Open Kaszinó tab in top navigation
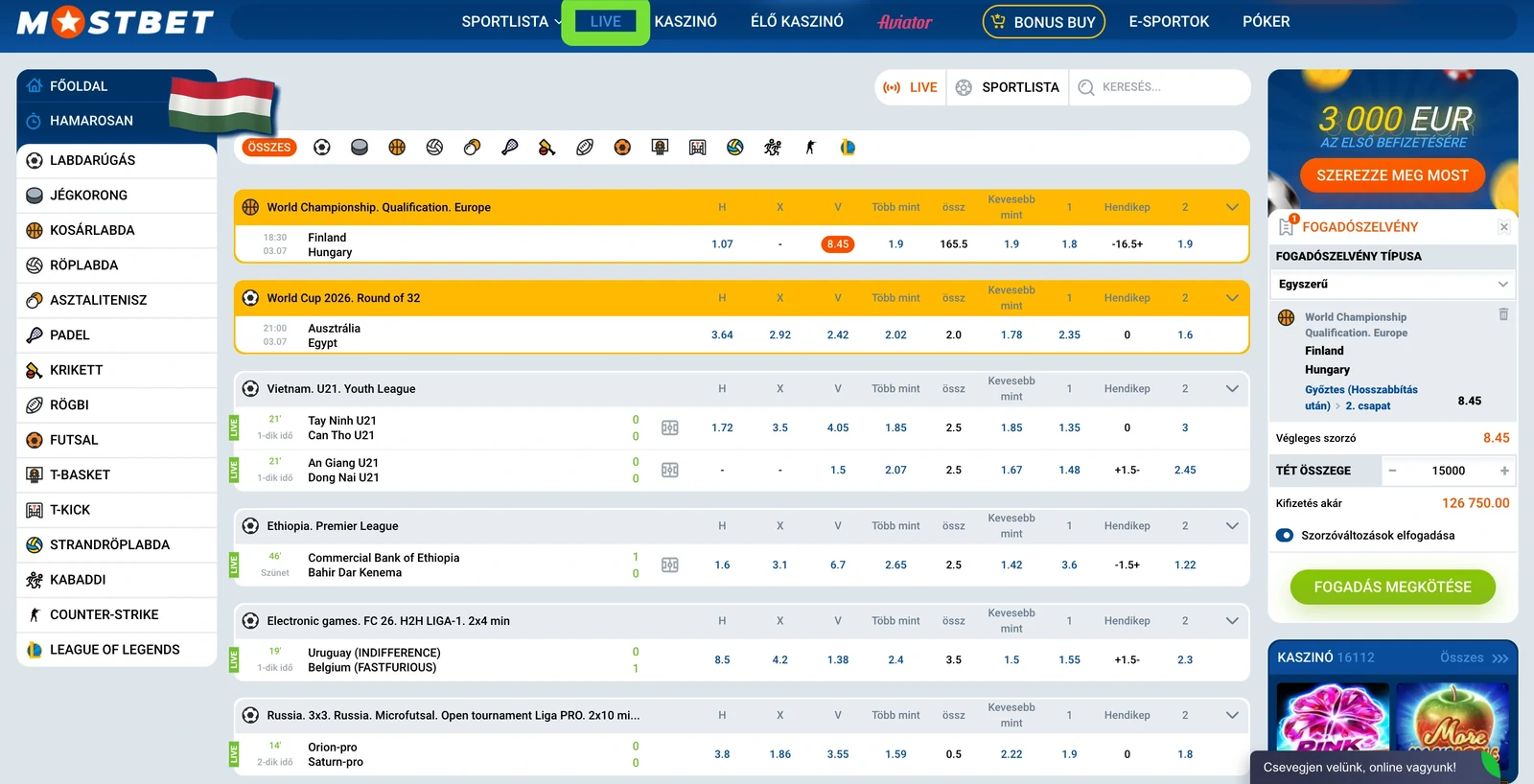The height and width of the screenshot is (784, 1534). pyautogui.click(x=686, y=22)
